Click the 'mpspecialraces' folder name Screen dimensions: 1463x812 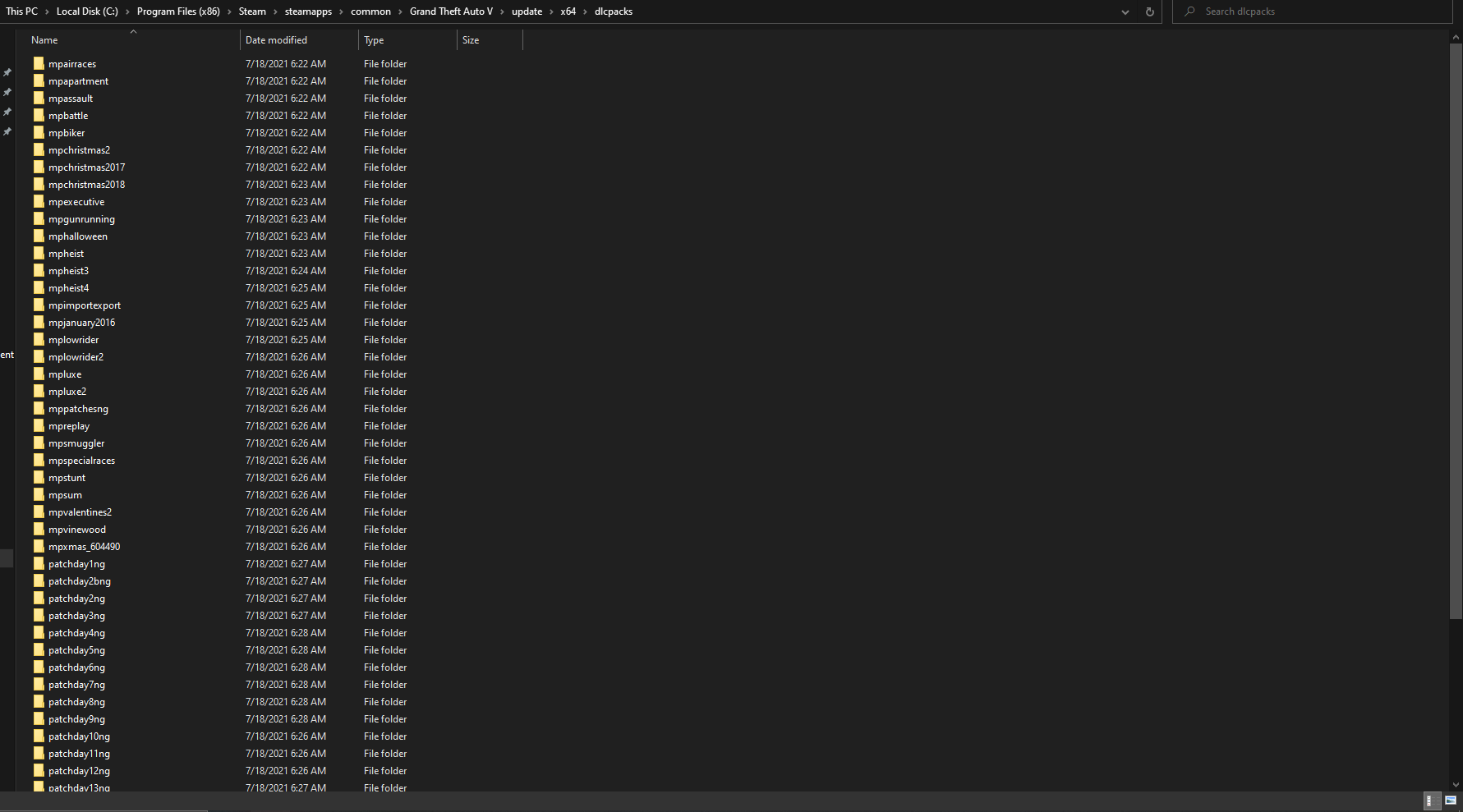coord(81,461)
